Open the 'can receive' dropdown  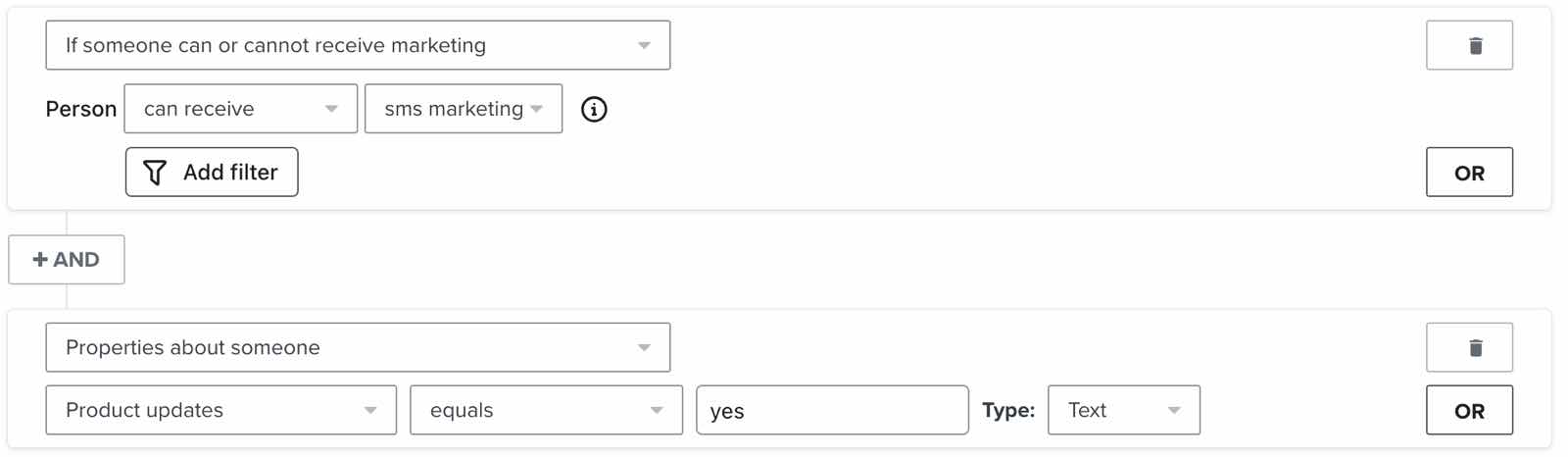point(240,109)
